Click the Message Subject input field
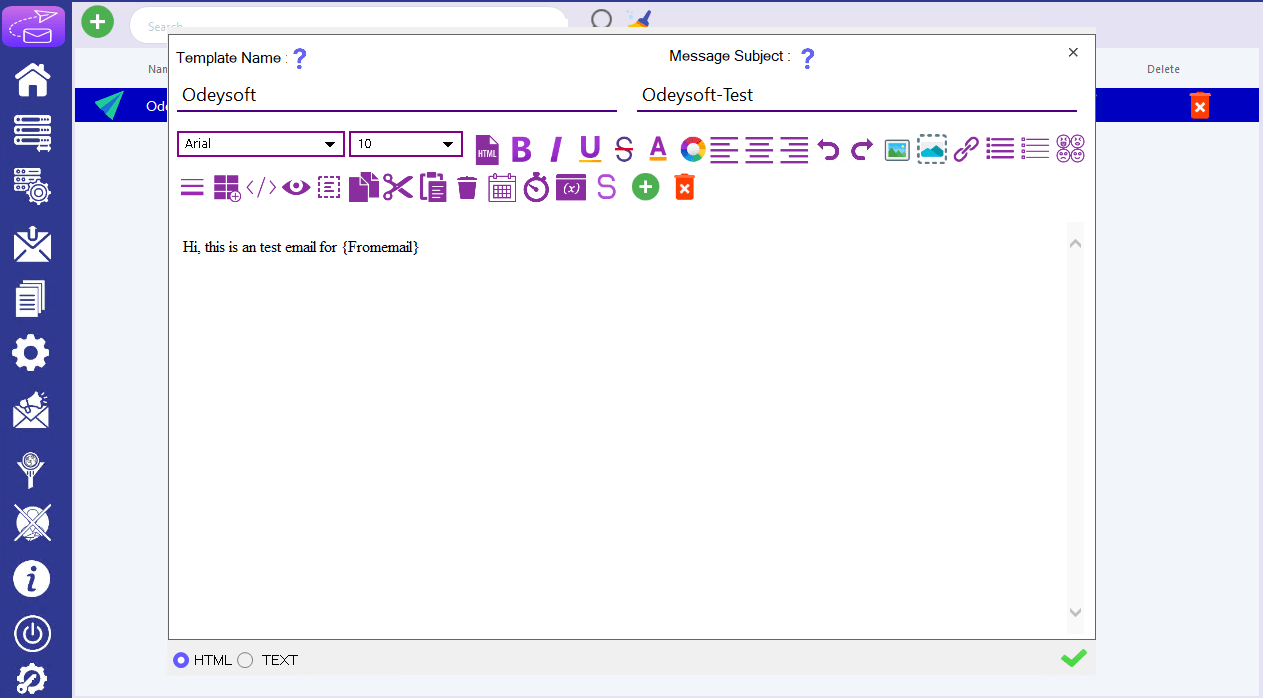 [856, 95]
